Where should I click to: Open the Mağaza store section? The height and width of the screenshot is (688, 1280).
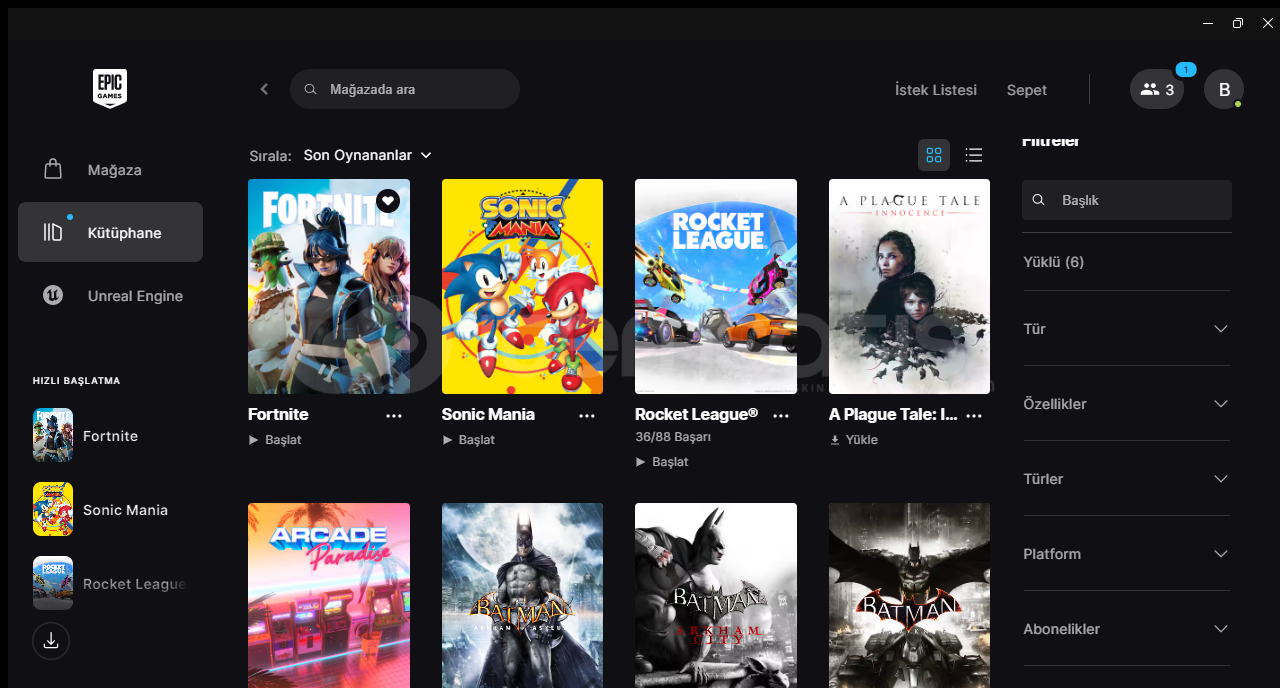point(110,170)
